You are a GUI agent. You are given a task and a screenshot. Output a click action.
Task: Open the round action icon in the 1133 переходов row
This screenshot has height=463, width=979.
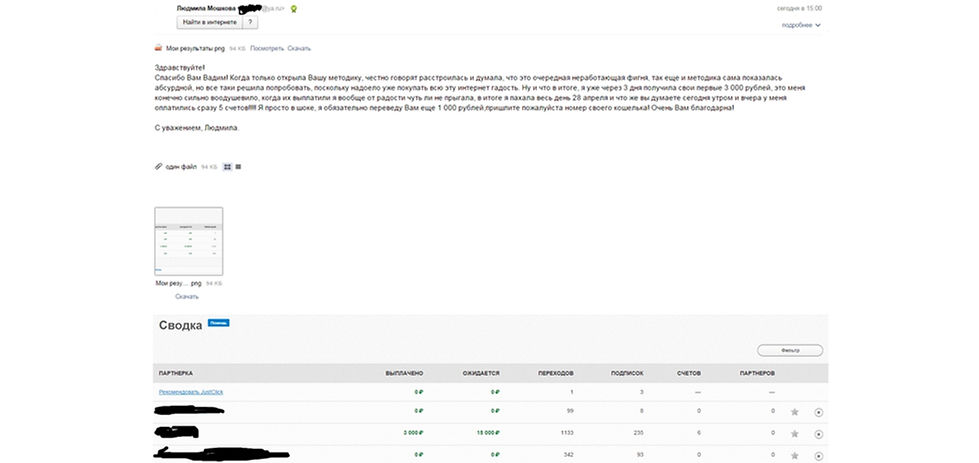click(819, 434)
